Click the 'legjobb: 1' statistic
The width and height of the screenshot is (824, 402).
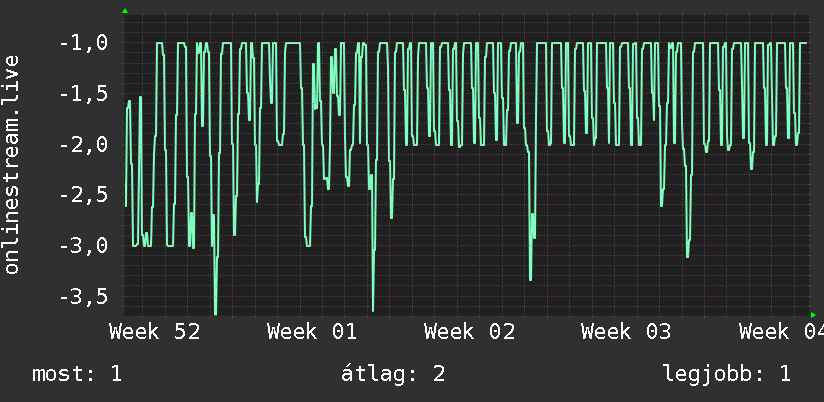tap(727, 374)
